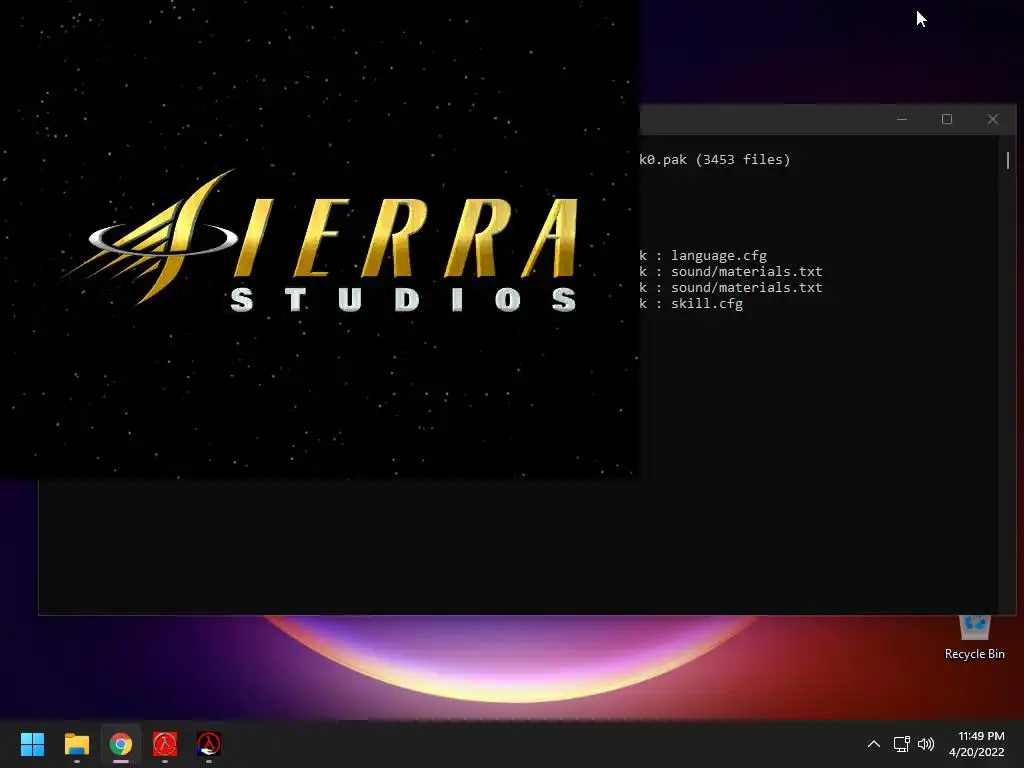Maximize the console window
1024x768 pixels.
(x=947, y=120)
